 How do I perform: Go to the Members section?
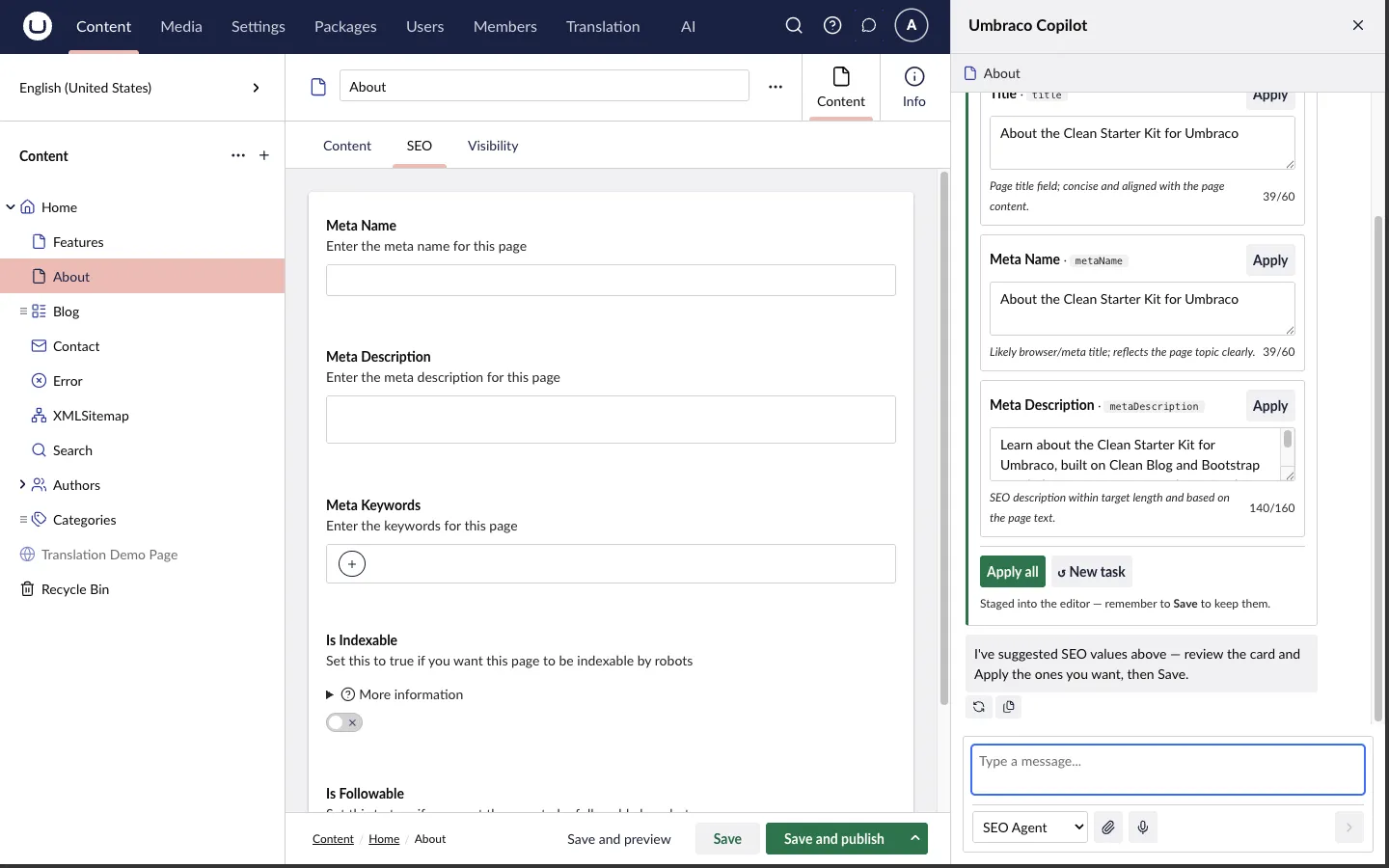pyautogui.click(x=505, y=26)
